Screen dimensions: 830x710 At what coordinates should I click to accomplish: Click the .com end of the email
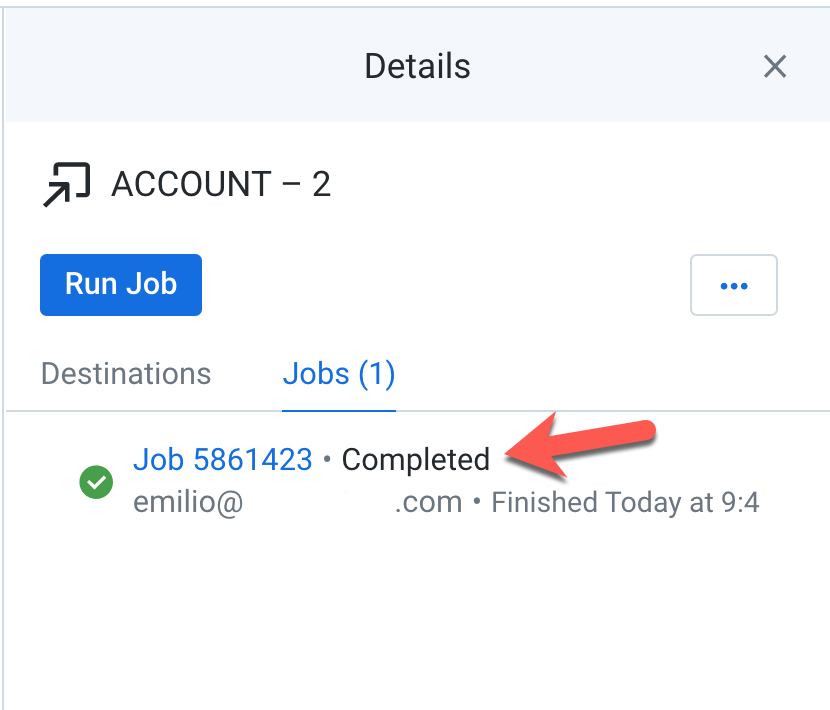point(428,502)
